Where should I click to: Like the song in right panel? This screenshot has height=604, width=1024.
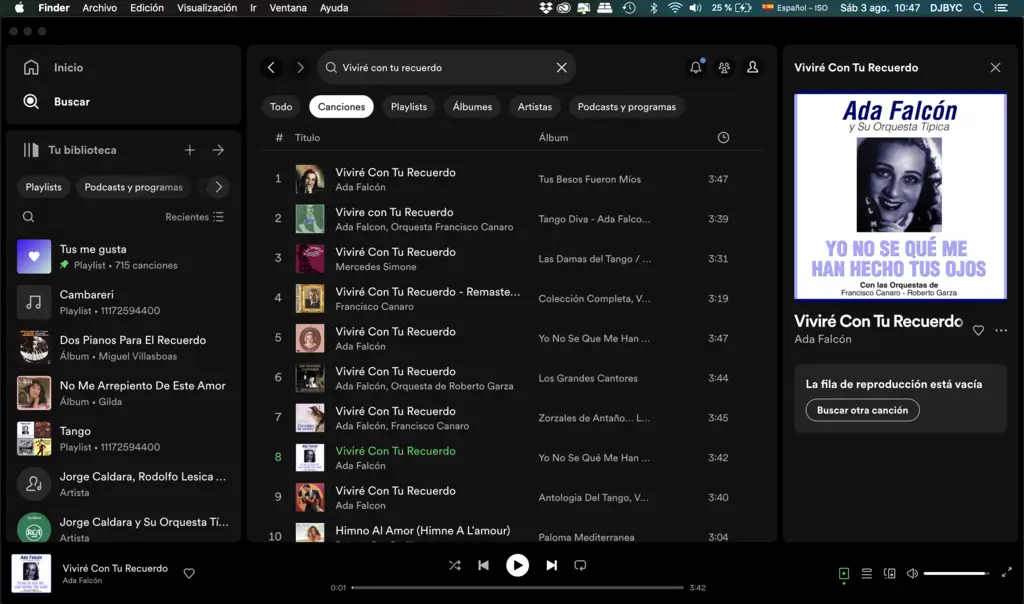click(x=978, y=330)
